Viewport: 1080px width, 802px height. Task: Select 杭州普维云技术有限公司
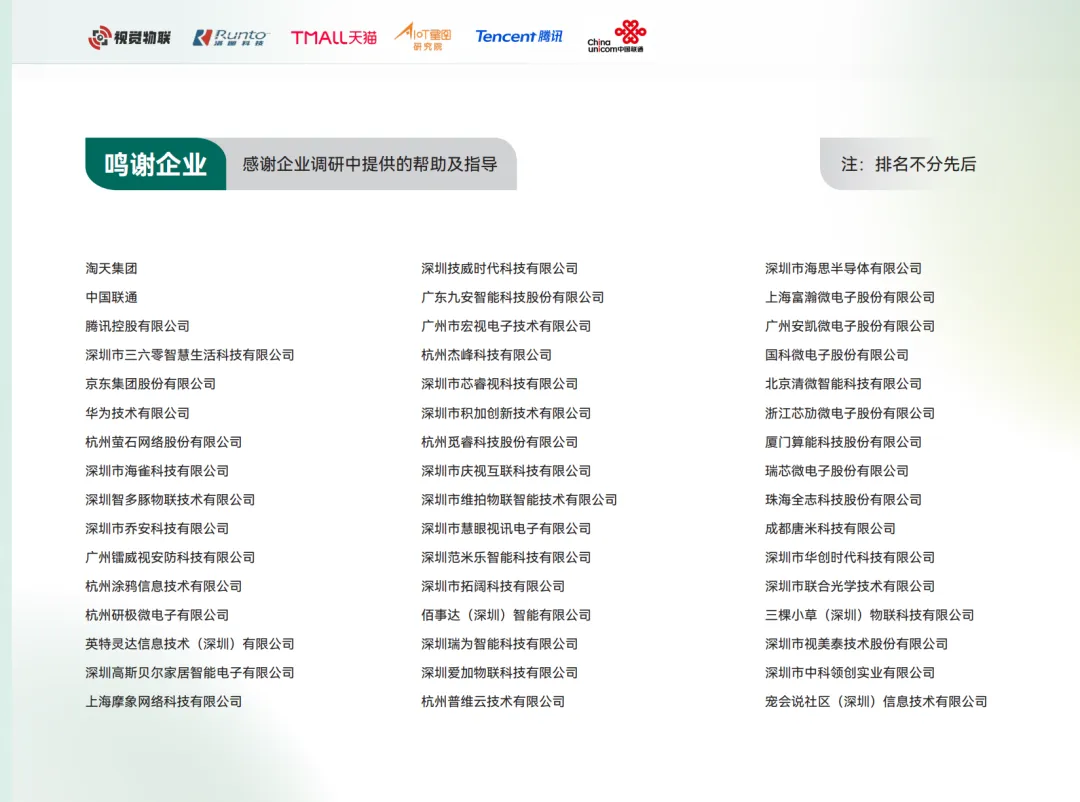coord(493,702)
